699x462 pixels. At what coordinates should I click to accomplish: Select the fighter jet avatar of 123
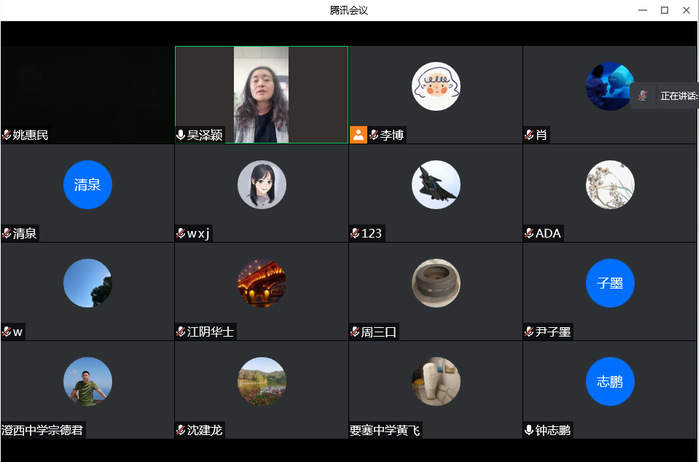435,185
